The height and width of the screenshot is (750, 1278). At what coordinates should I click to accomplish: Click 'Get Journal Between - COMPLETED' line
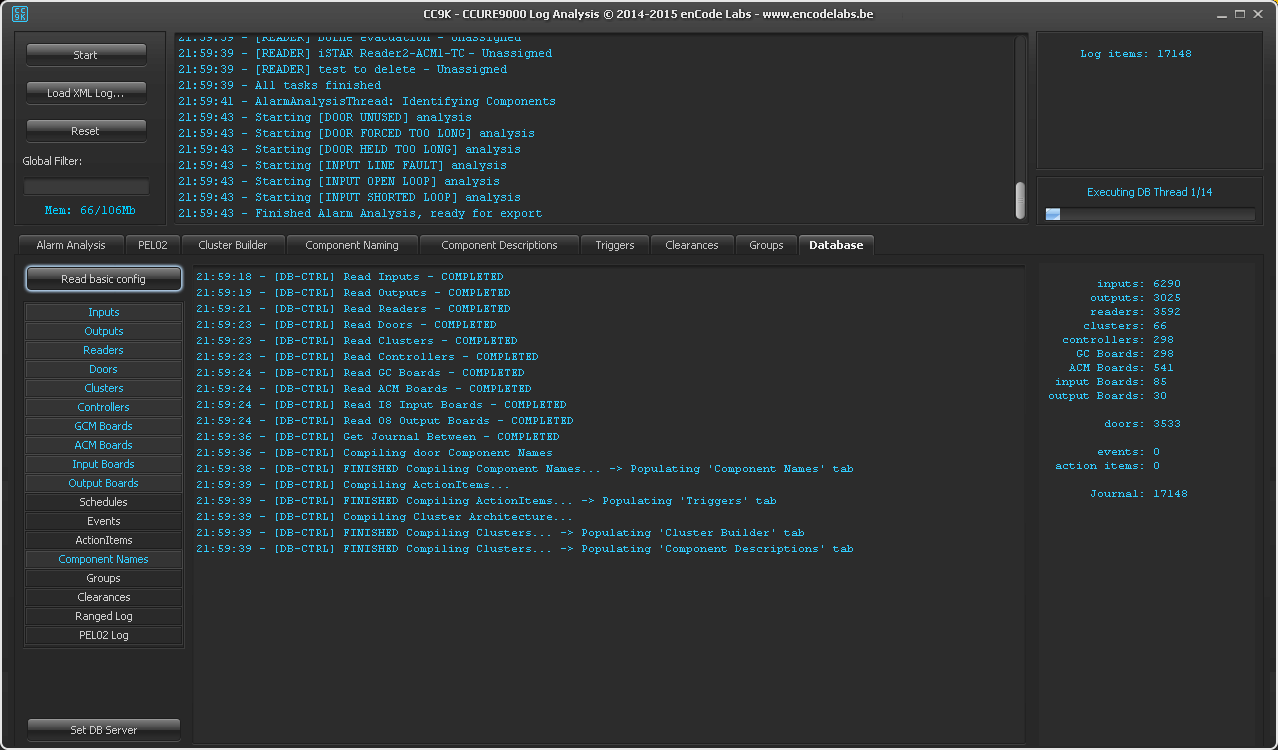click(x=378, y=437)
